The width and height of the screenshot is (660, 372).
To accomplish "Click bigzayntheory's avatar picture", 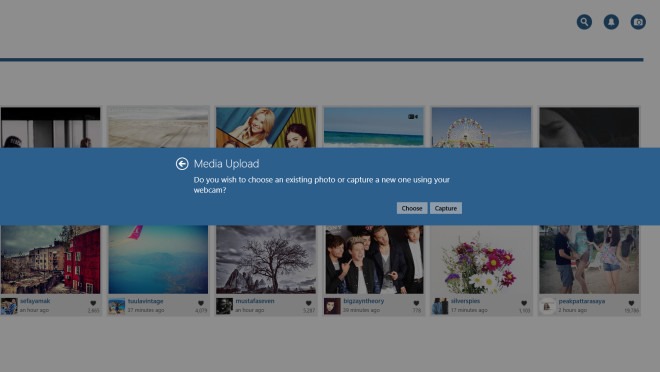I will [332, 306].
